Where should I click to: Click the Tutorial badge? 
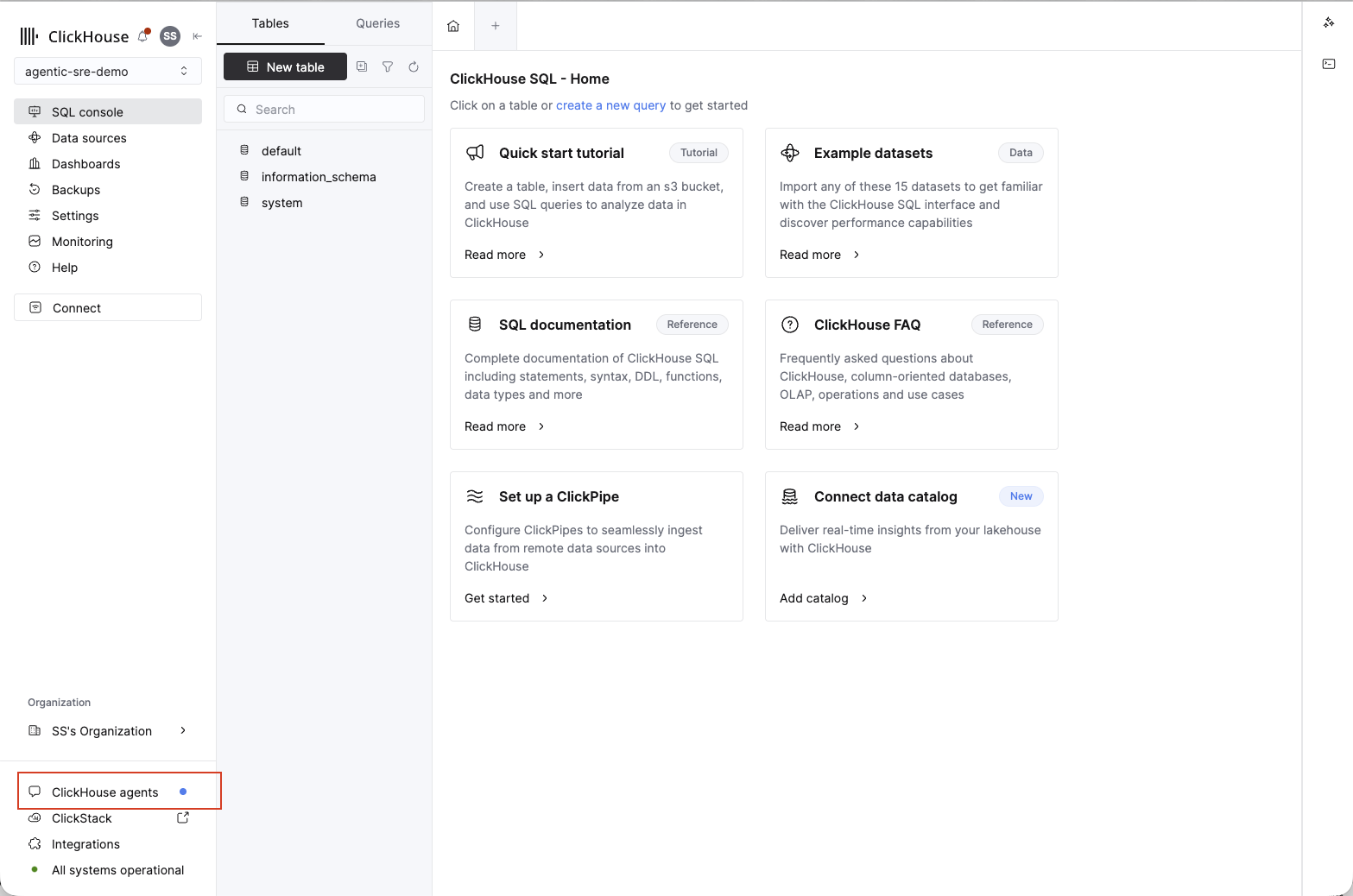pyautogui.click(x=699, y=153)
